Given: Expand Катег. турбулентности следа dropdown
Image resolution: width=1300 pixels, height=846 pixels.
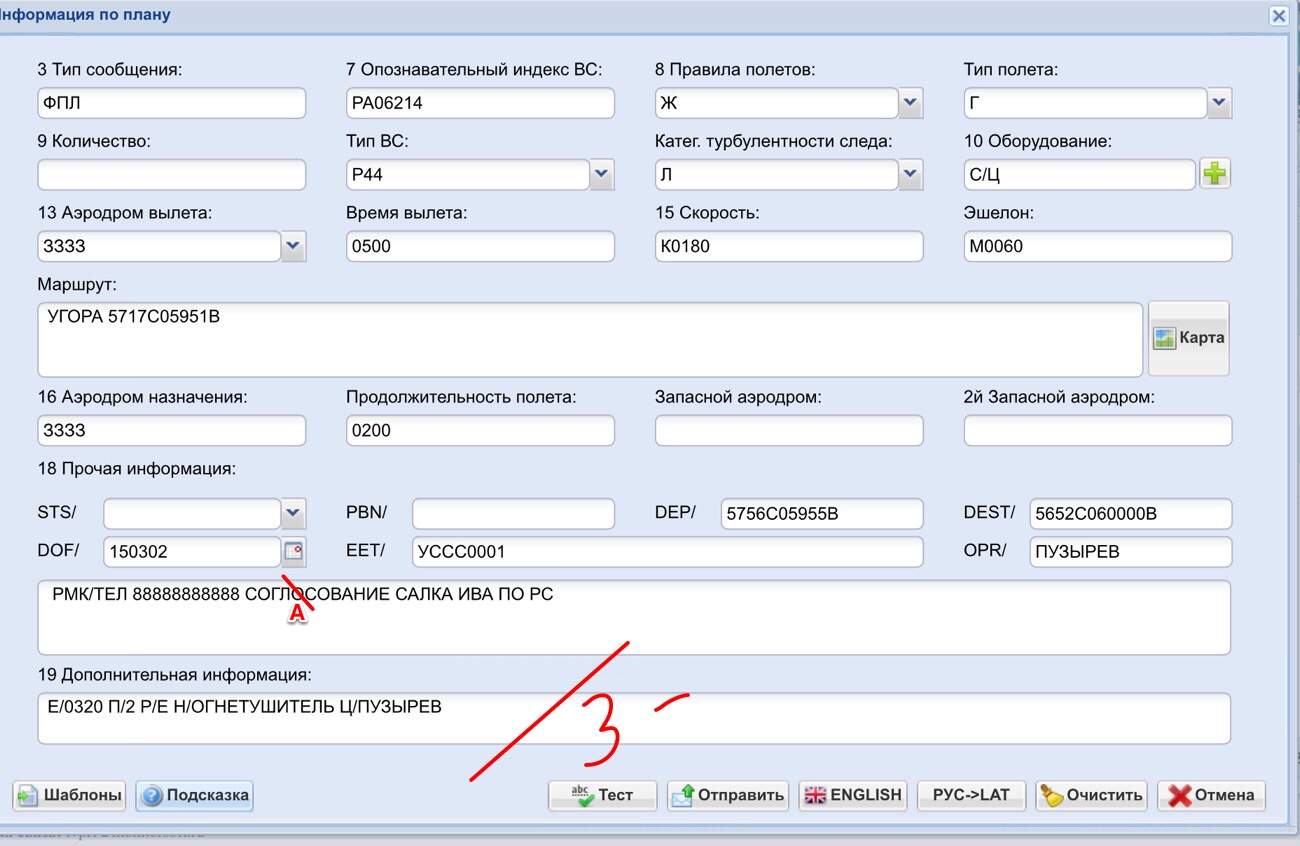Looking at the screenshot, I should point(910,174).
